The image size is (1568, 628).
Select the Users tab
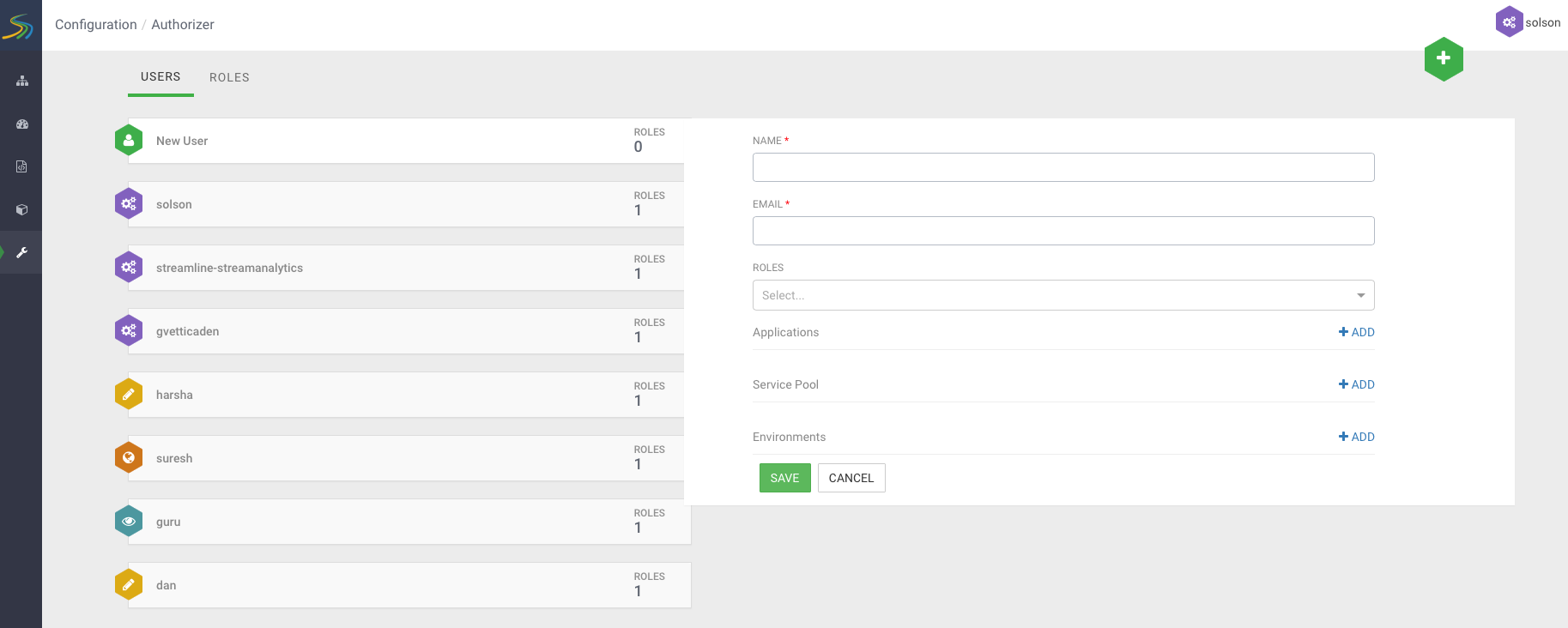coord(160,77)
